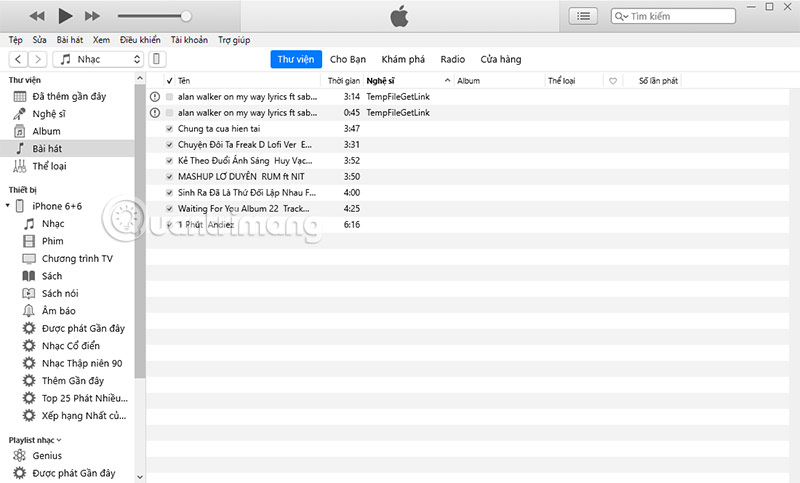
Task: Open Phim under iPhone 6+6
Action: coord(53,241)
